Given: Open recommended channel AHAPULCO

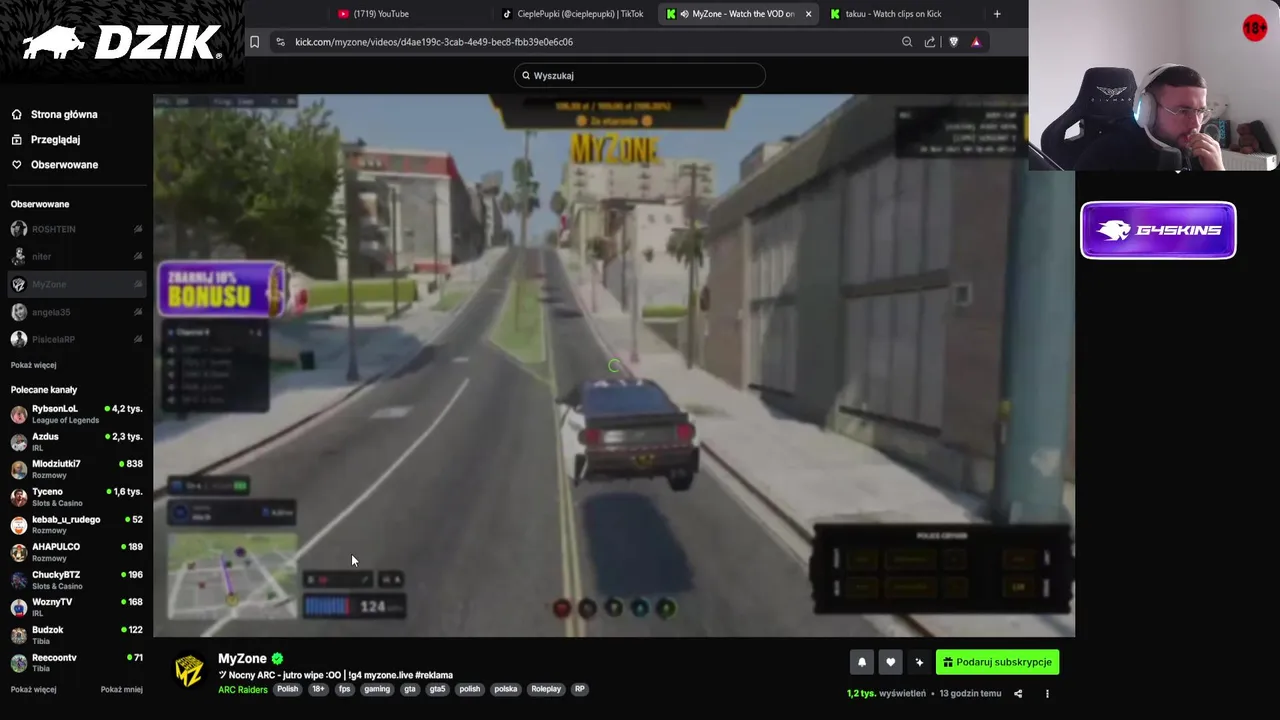Looking at the screenshot, I should pos(77,552).
